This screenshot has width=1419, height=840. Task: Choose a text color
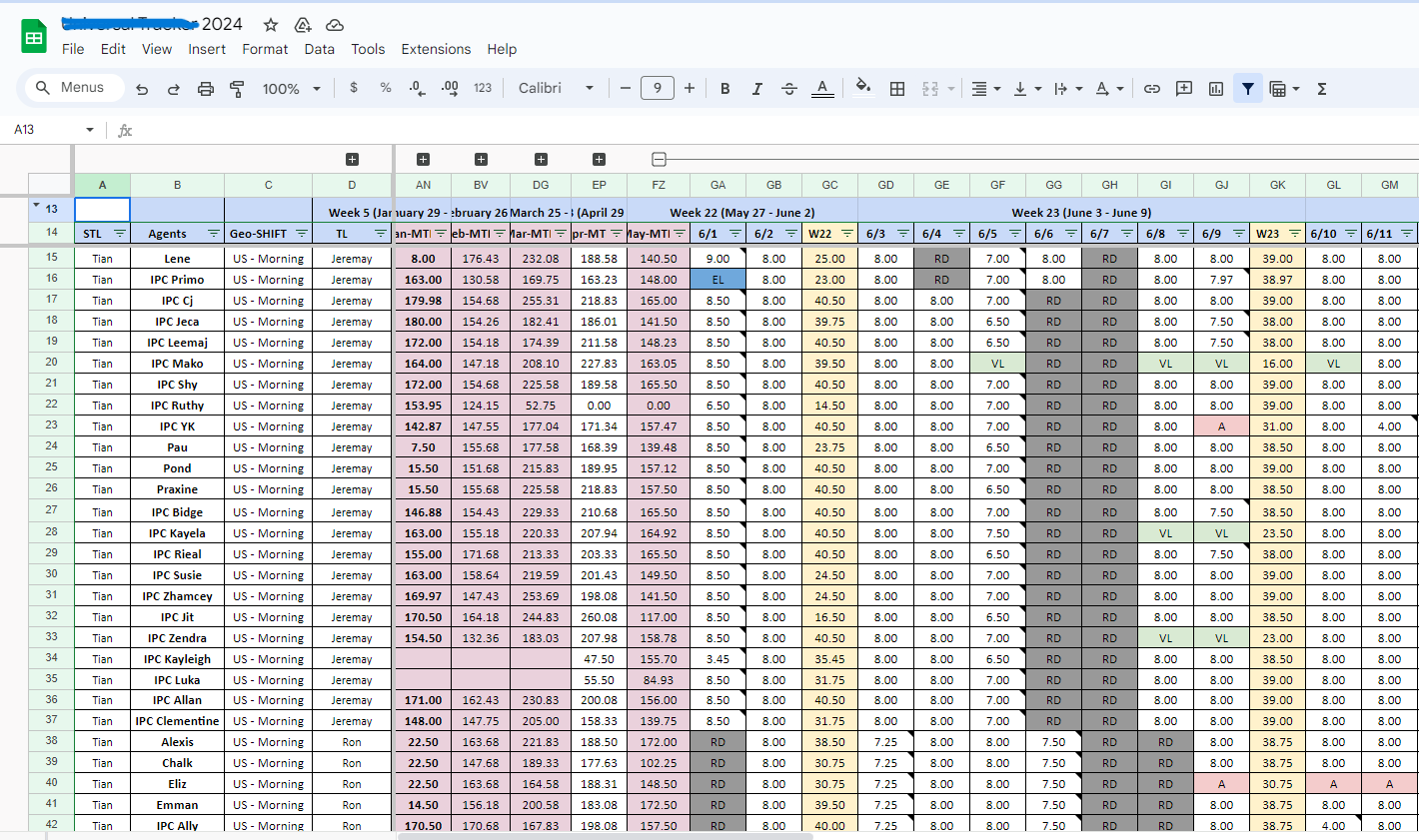[822, 89]
